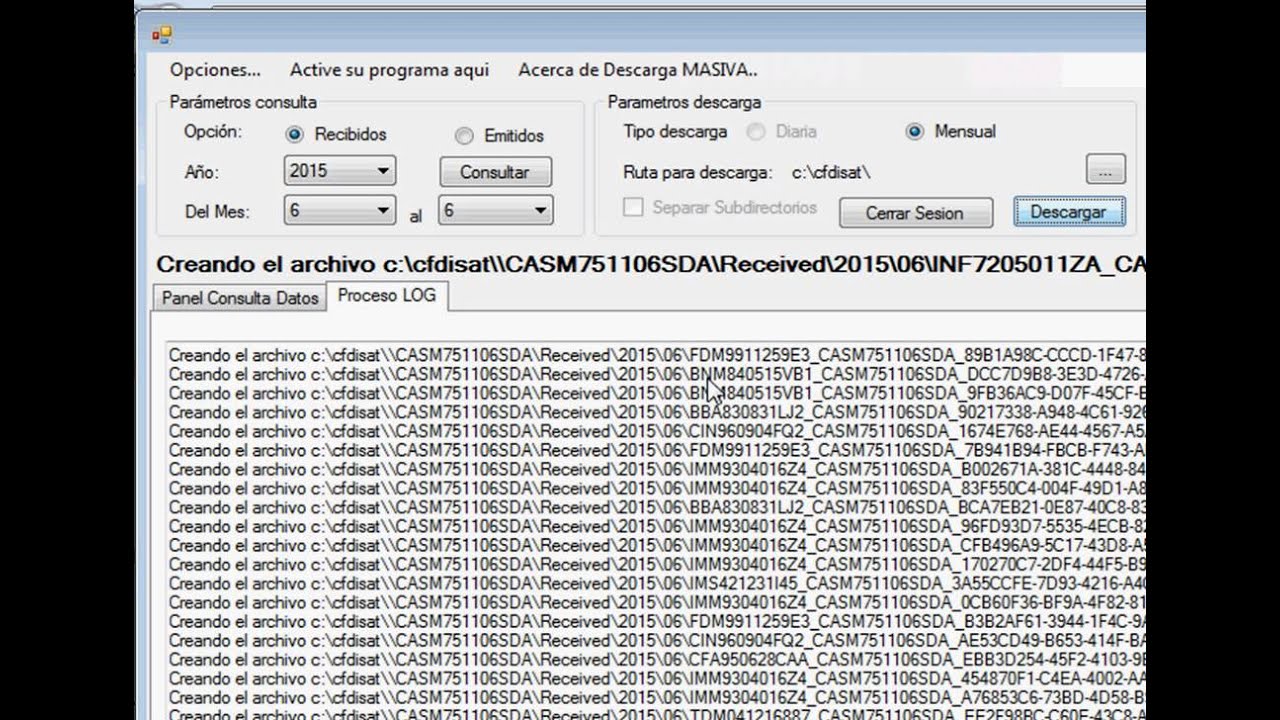Select log line containing 1674E768-AE44-4567
This screenshot has width=1280, height=720.
pyautogui.click(x=657, y=431)
